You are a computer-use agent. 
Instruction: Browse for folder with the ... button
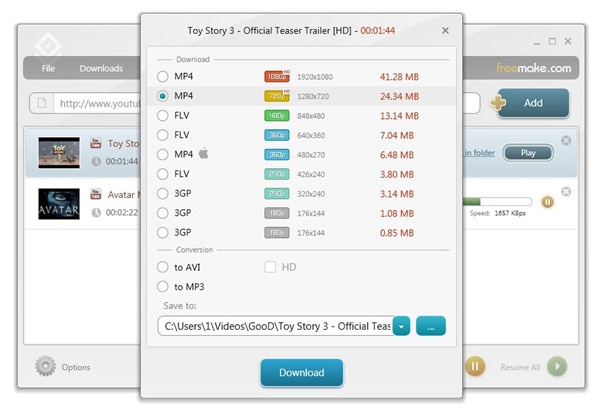431,326
